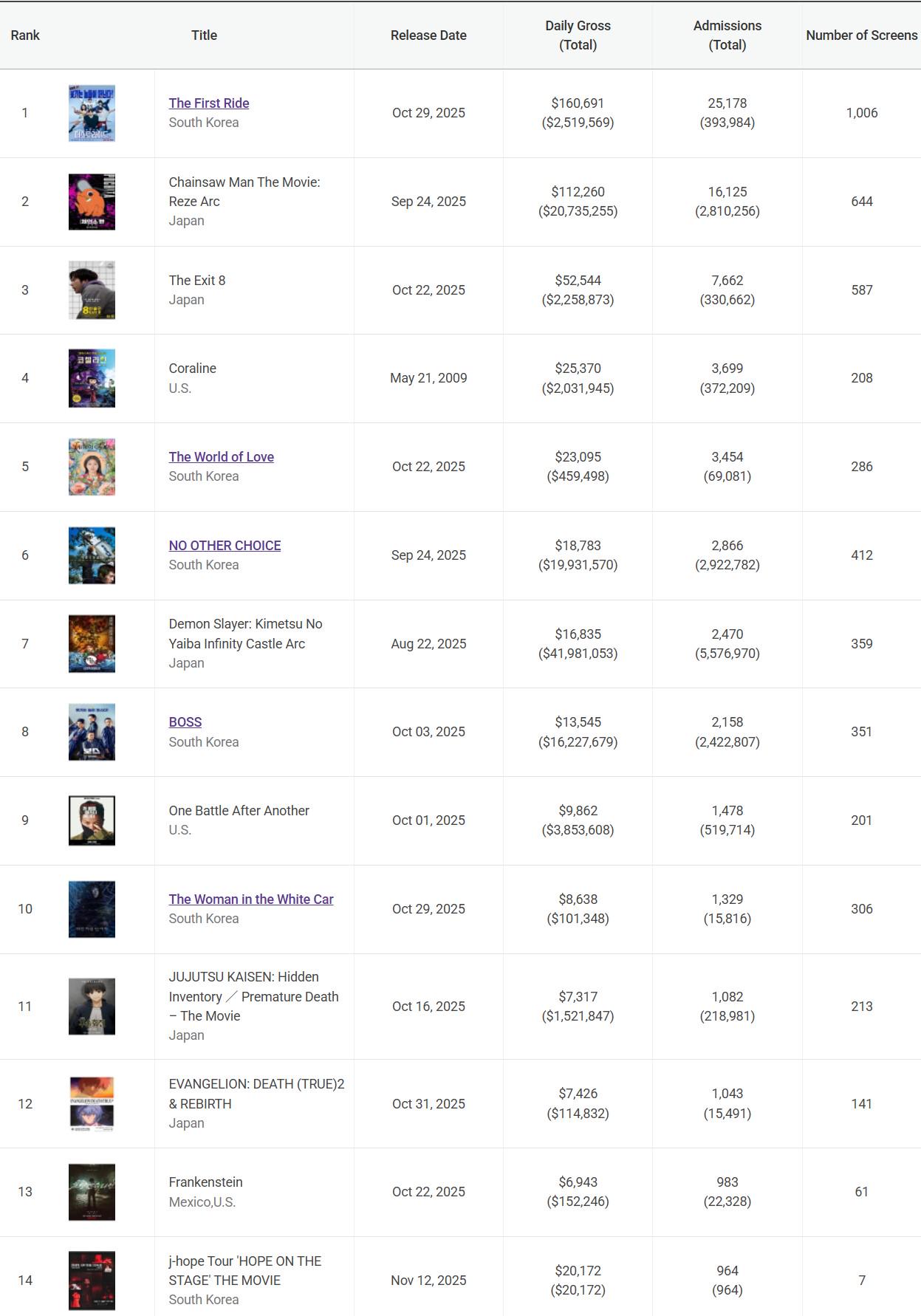
Task: Click the Rank column header
Action: click(x=25, y=35)
